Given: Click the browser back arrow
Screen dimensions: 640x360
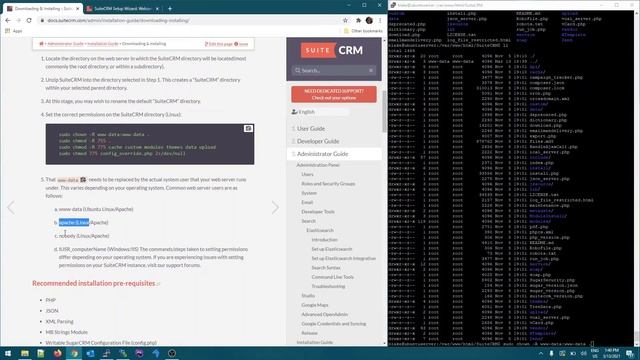Looking at the screenshot, I should [x=7, y=20].
